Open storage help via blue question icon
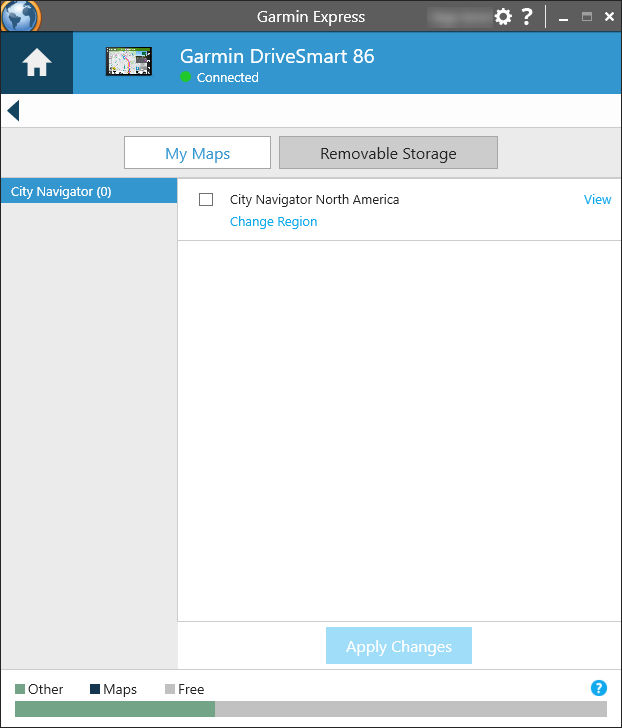The width and height of the screenshot is (622, 728). point(598,688)
